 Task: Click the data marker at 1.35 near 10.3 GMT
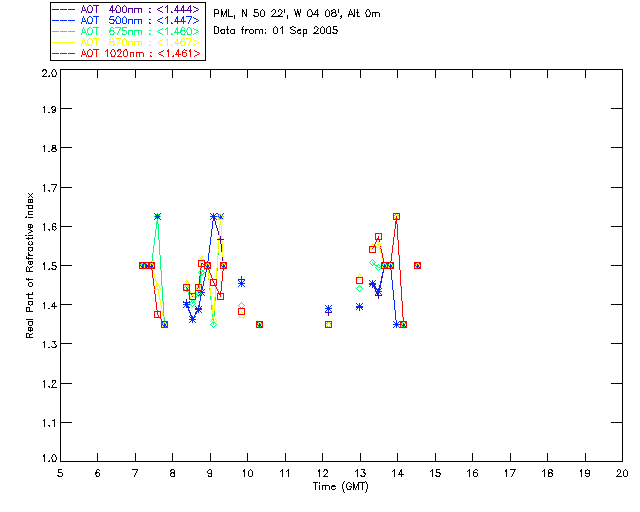(259, 325)
